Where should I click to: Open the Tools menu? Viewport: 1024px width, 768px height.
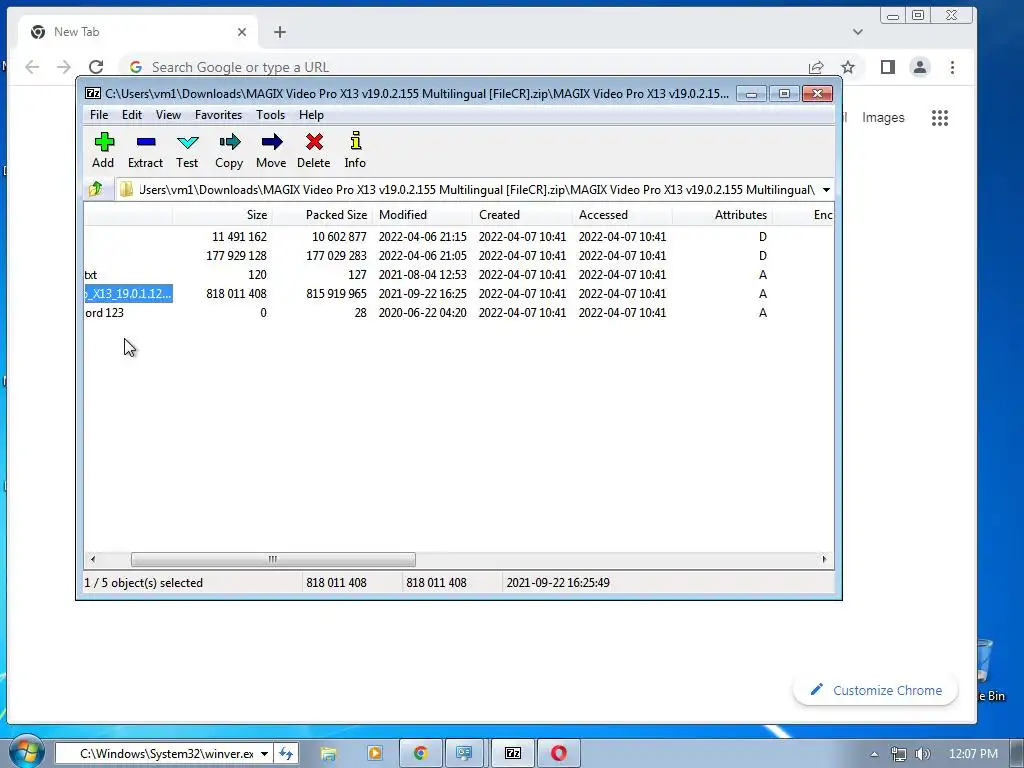pos(270,115)
